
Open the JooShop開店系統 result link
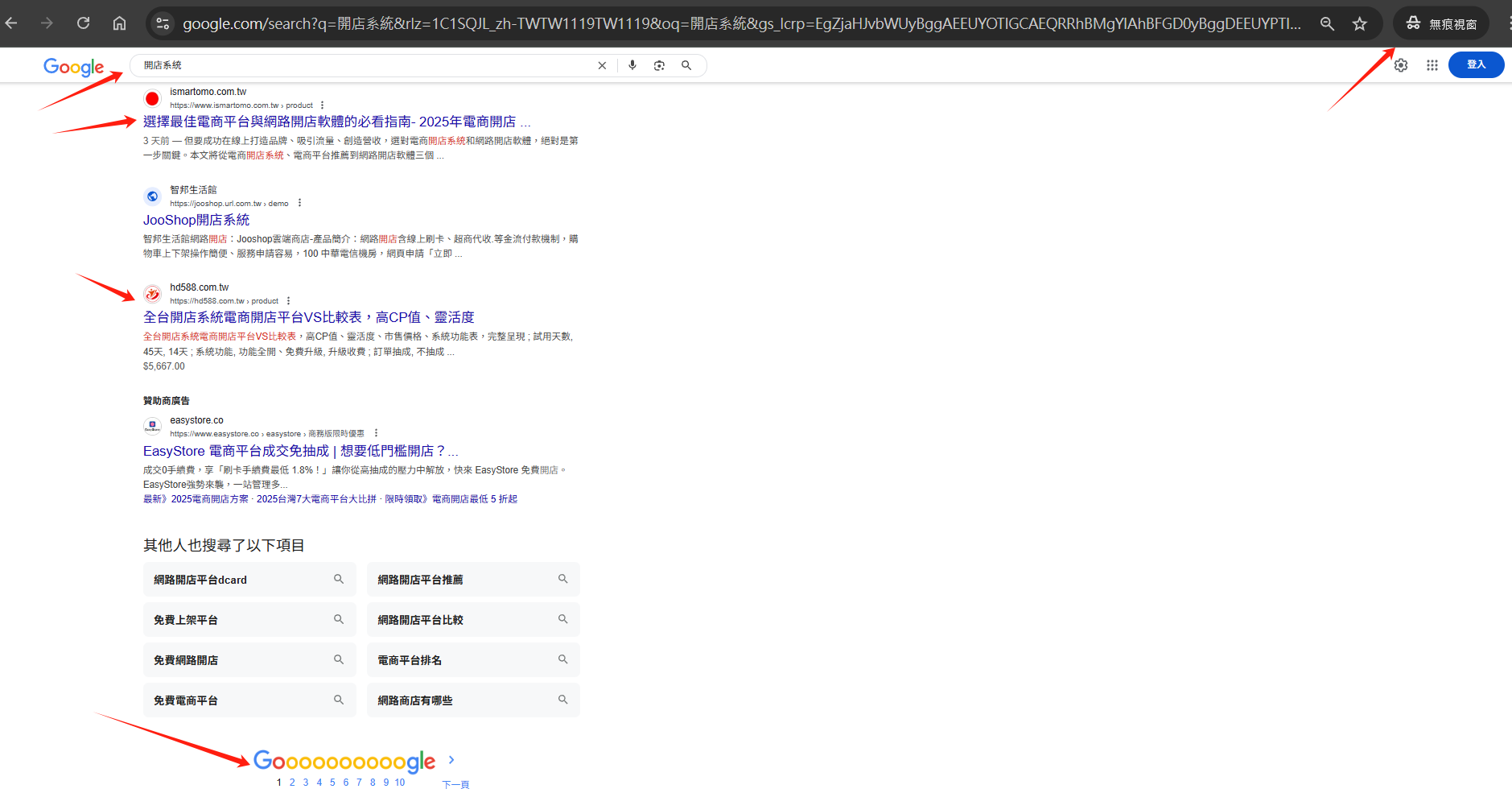(196, 220)
